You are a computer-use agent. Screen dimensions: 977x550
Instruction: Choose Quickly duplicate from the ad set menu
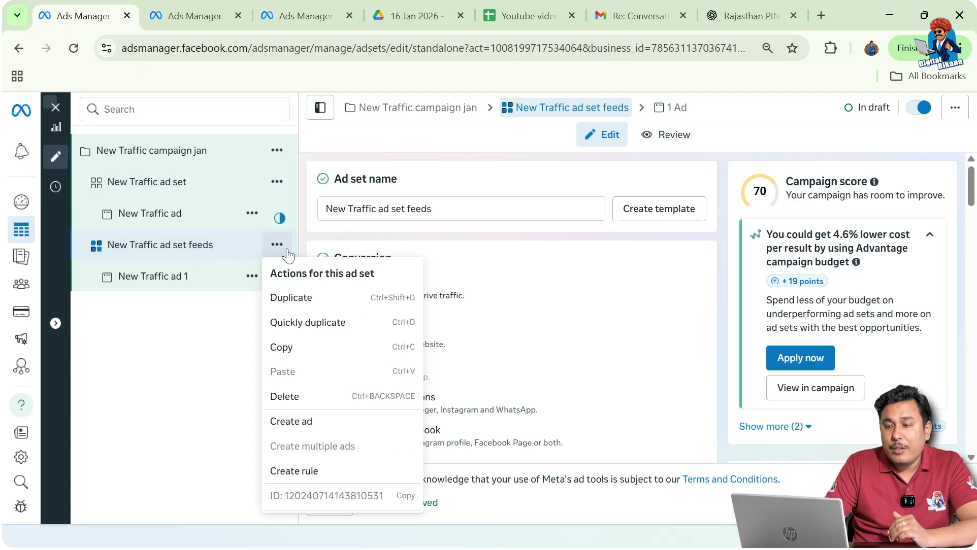[x=308, y=322]
